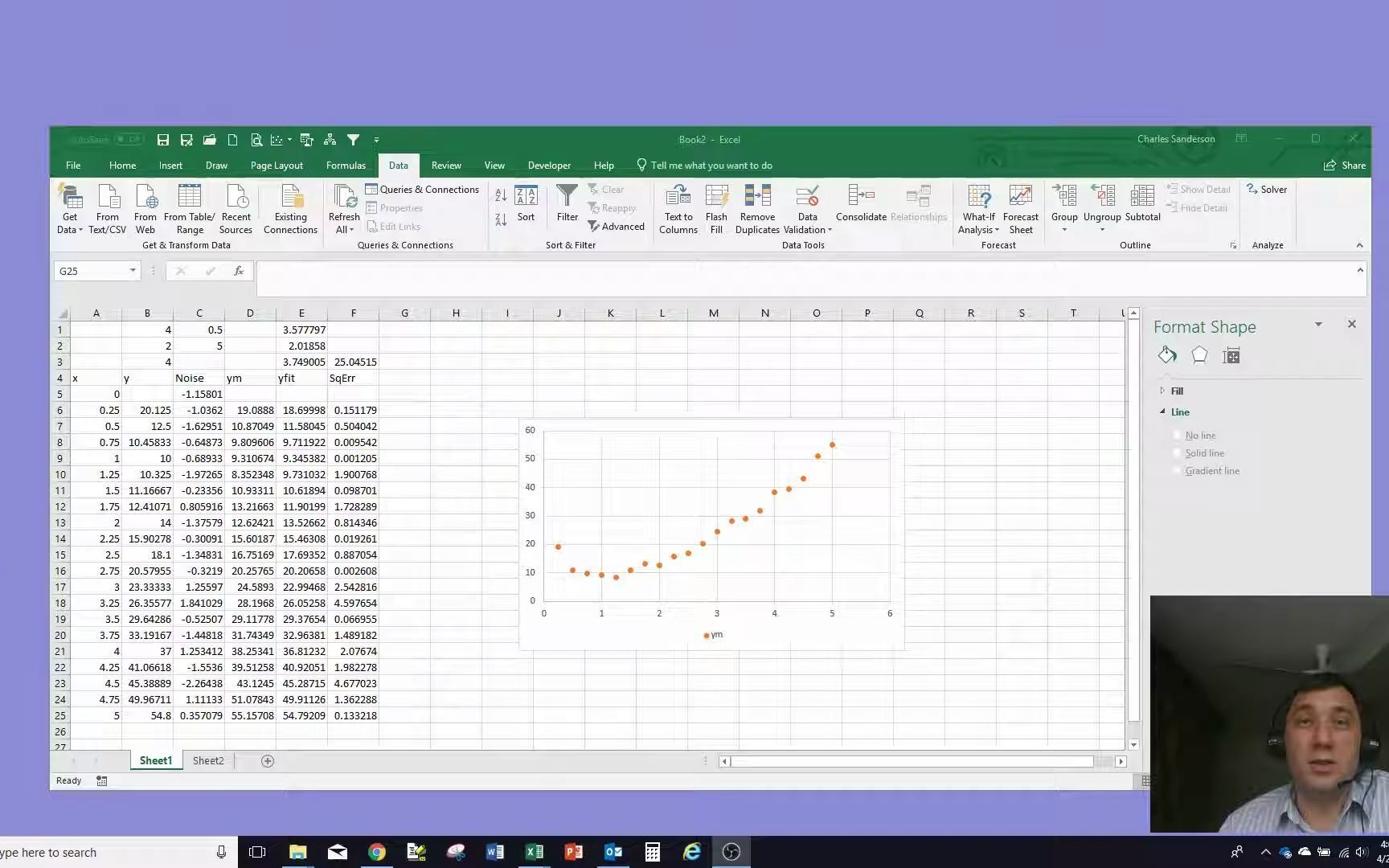This screenshot has width=1389, height=868.
Task: Apply a Filter to the data
Action: [x=567, y=207]
